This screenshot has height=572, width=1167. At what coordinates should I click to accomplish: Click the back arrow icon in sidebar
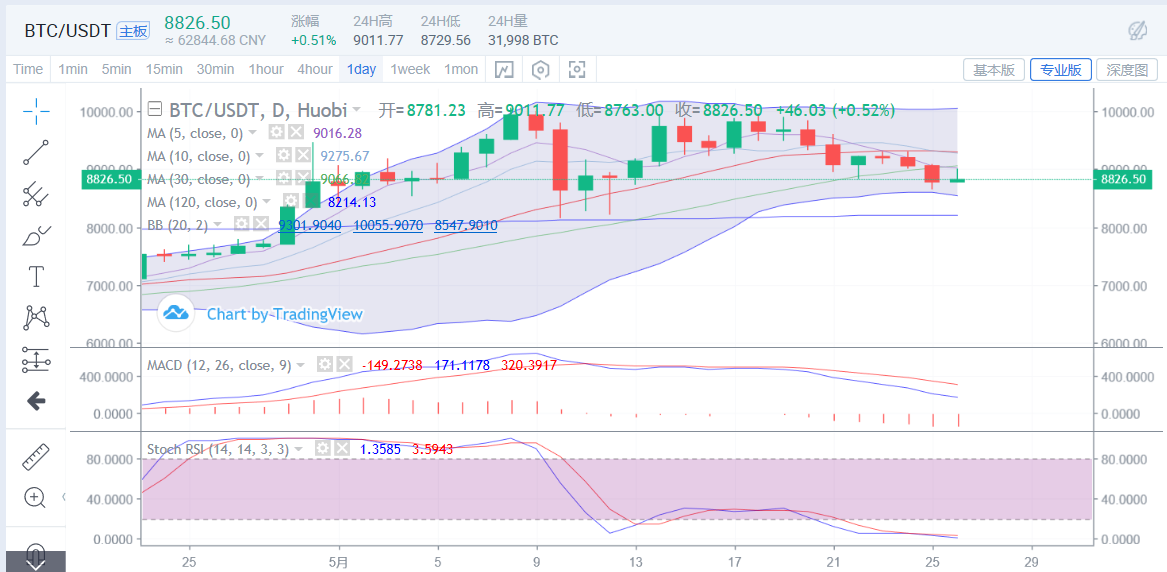pyautogui.click(x=36, y=401)
